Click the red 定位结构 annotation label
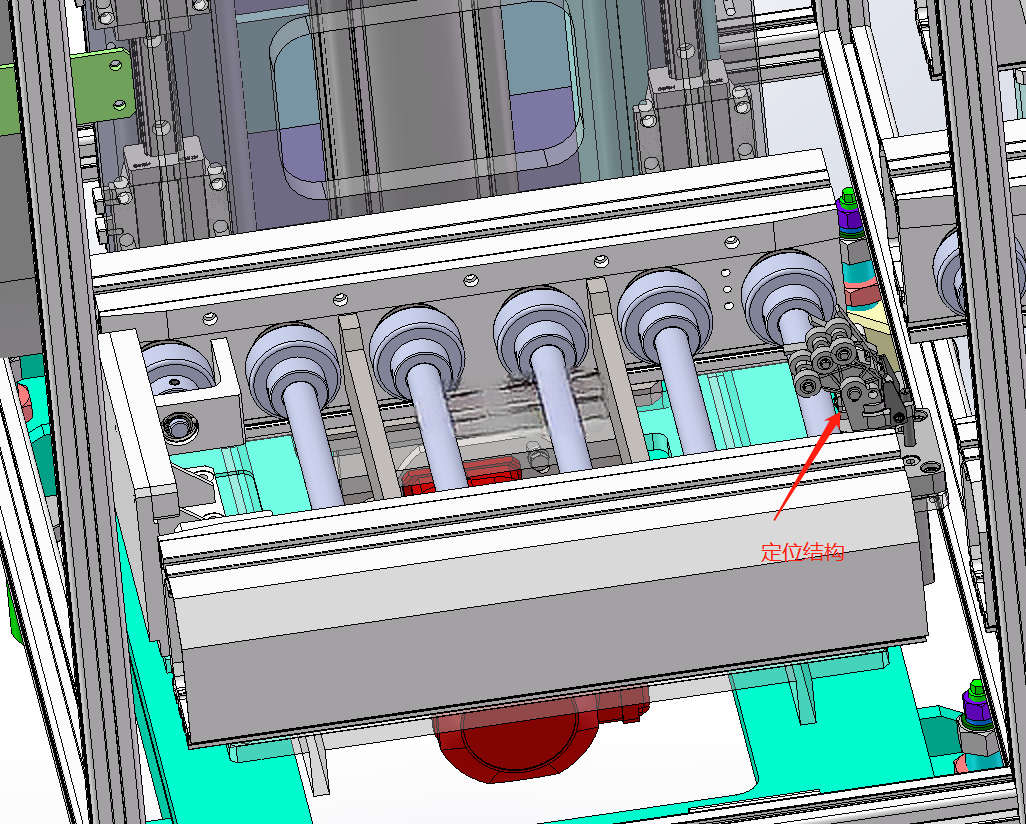This screenshot has height=824, width=1026. point(802,552)
